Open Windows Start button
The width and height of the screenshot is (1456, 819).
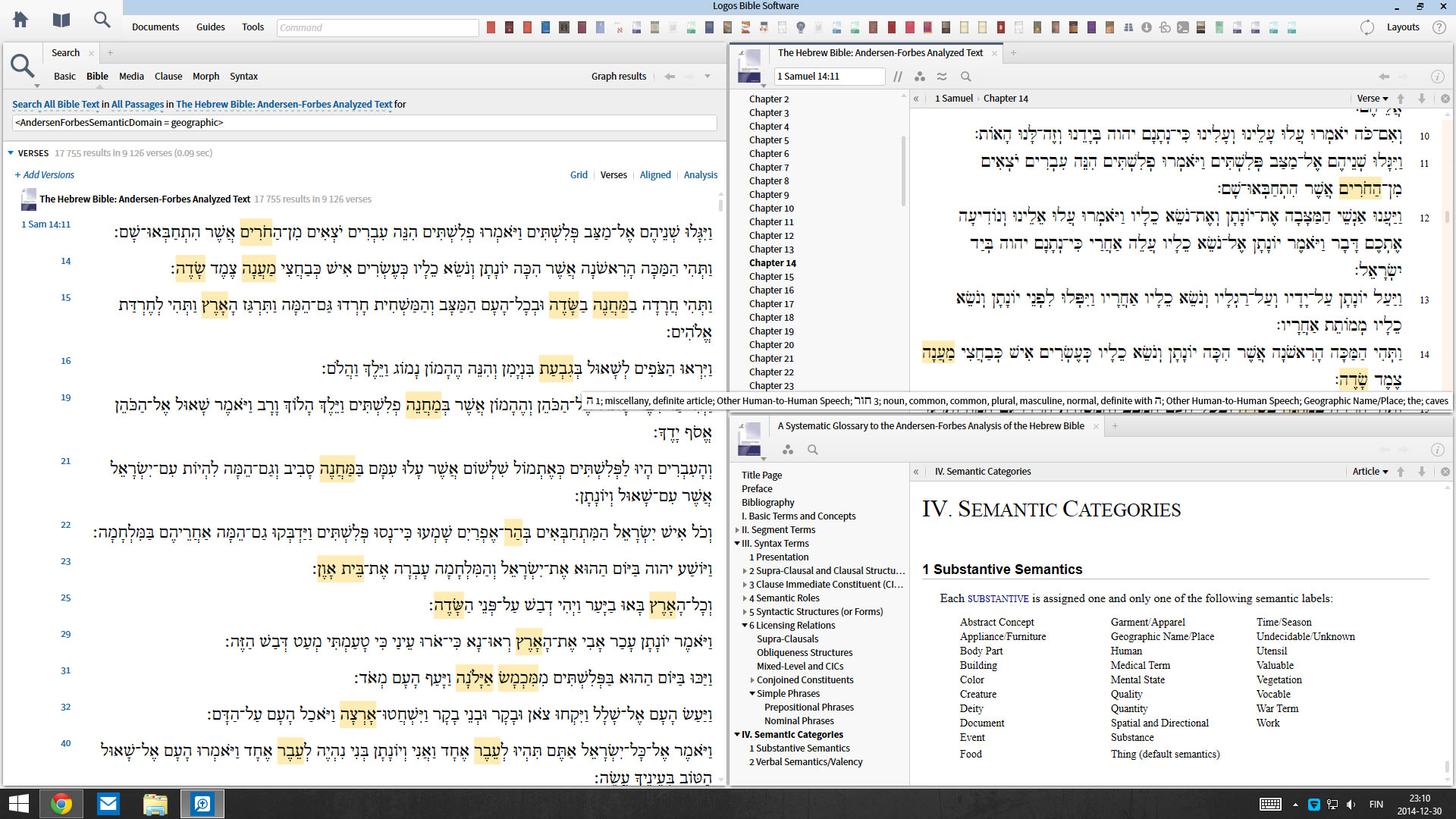[x=18, y=804]
